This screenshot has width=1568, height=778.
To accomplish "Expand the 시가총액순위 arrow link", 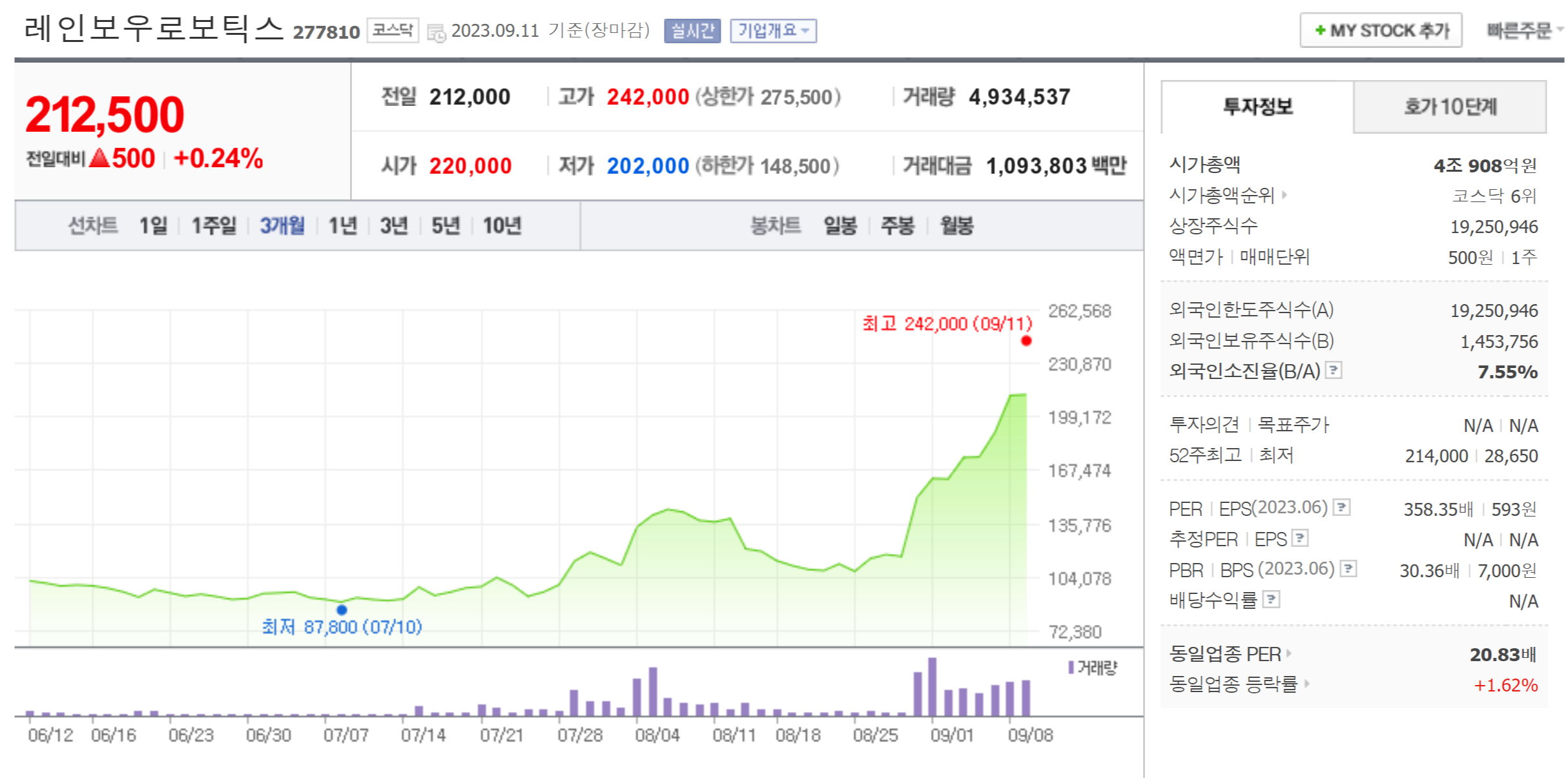I will click(1284, 194).
